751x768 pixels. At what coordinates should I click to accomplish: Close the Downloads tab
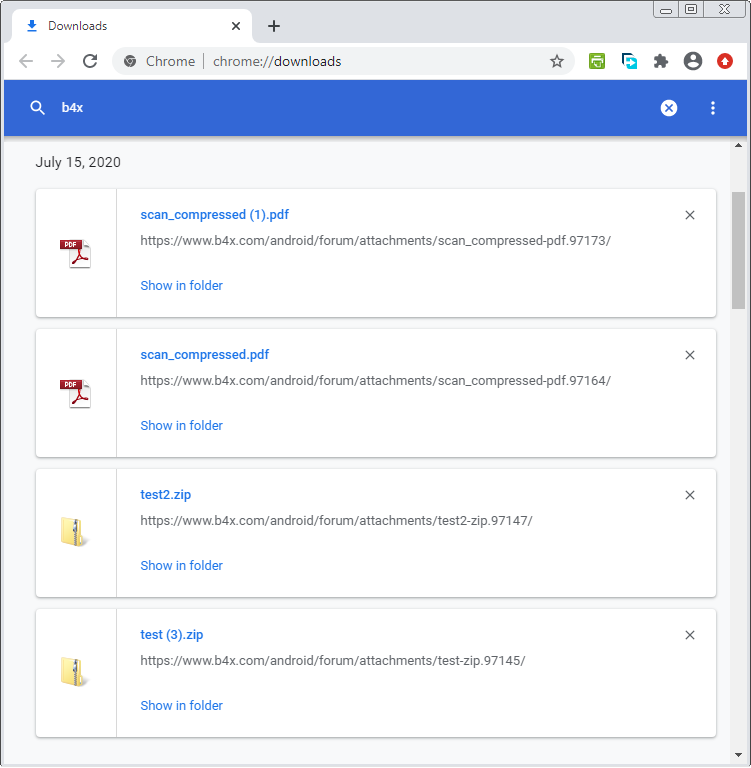236,26
